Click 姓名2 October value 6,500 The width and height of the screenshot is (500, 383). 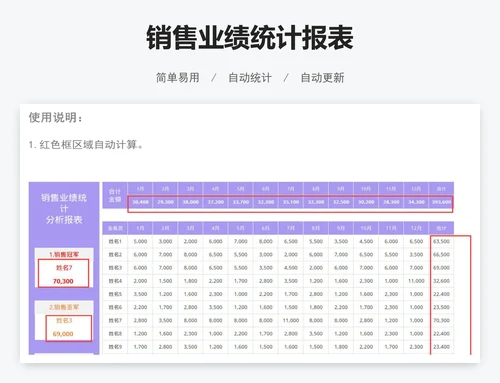366,255
